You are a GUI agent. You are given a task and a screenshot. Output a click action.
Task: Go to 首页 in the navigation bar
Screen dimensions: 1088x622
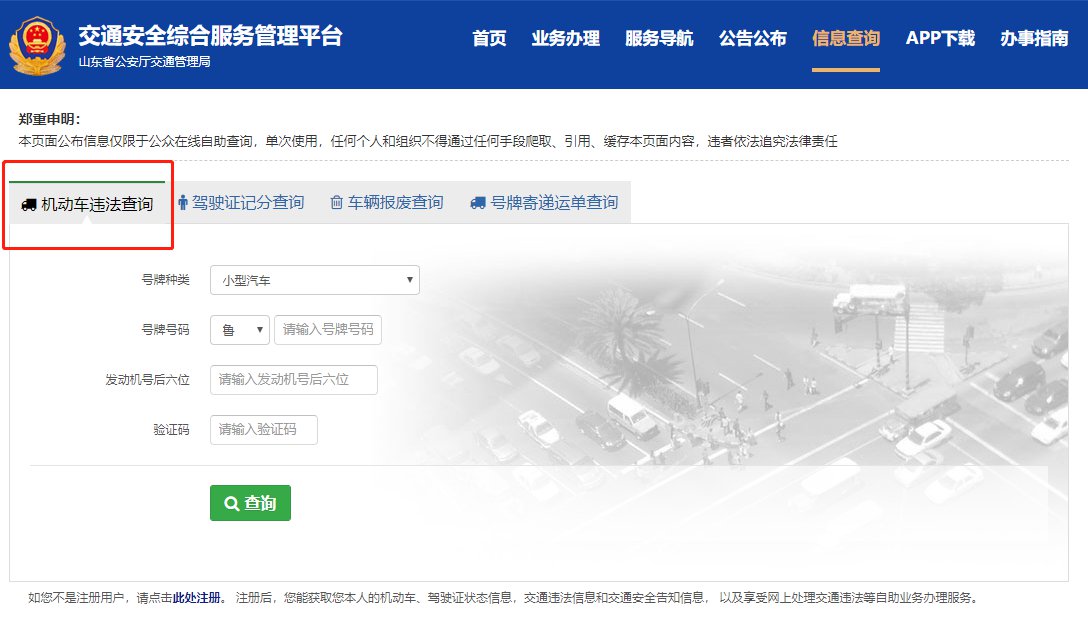pyautogui.click(x=489, y=39)
